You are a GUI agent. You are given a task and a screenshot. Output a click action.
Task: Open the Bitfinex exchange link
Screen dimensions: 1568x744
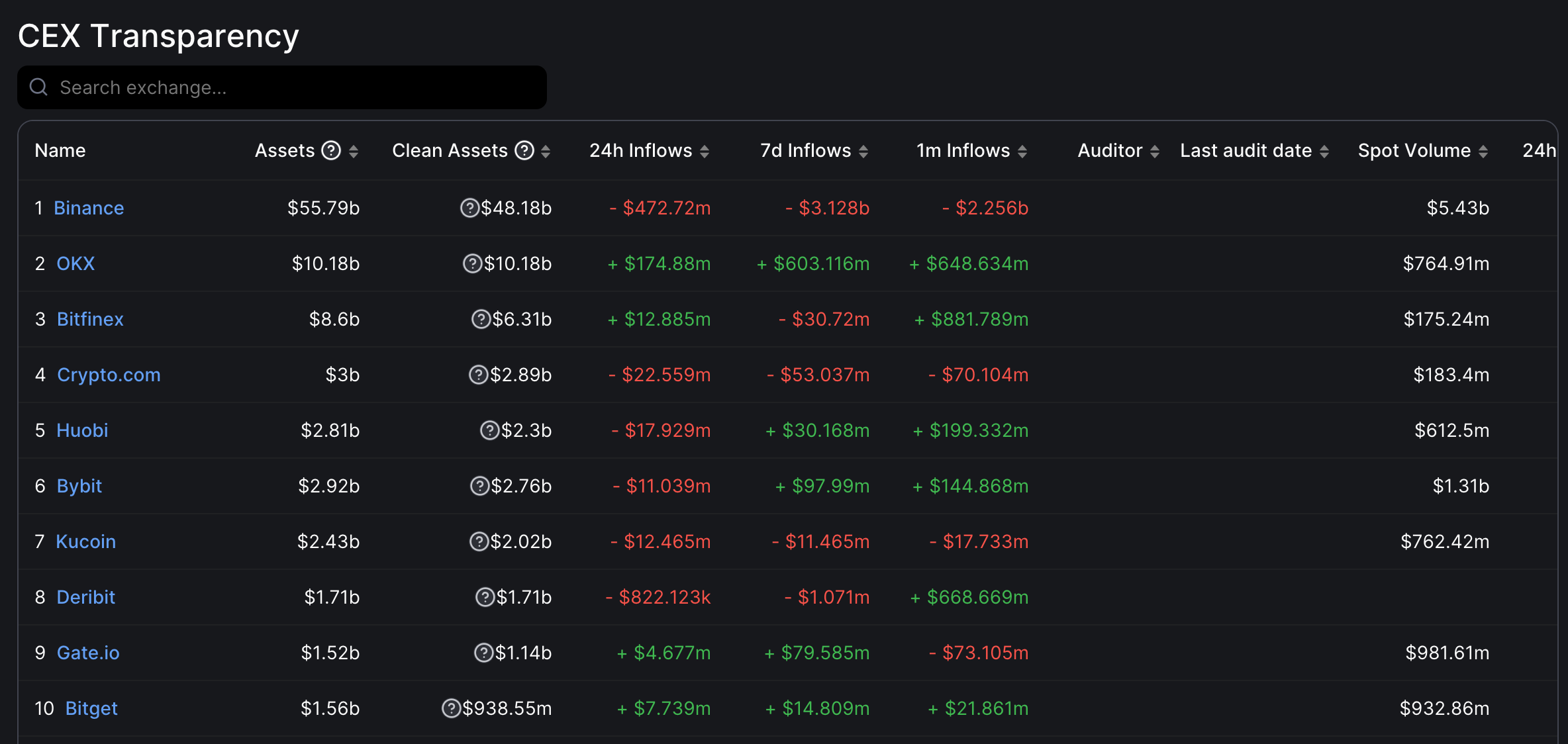(90, 319)
